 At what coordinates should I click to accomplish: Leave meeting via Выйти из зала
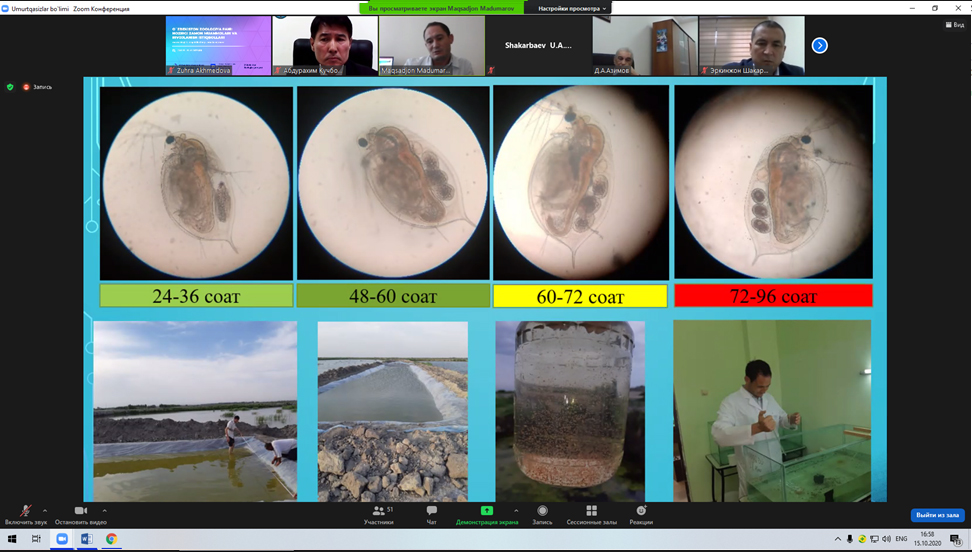[x=937, y=515]
